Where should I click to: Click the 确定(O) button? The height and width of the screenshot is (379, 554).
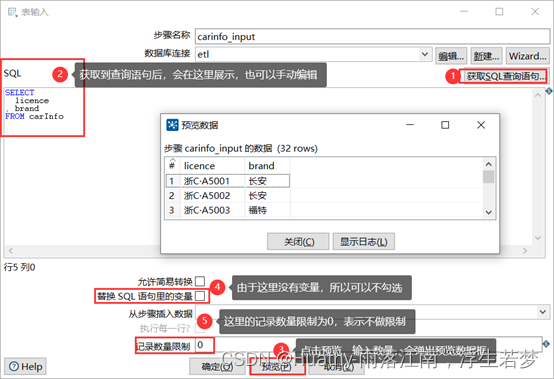[217, 367]
